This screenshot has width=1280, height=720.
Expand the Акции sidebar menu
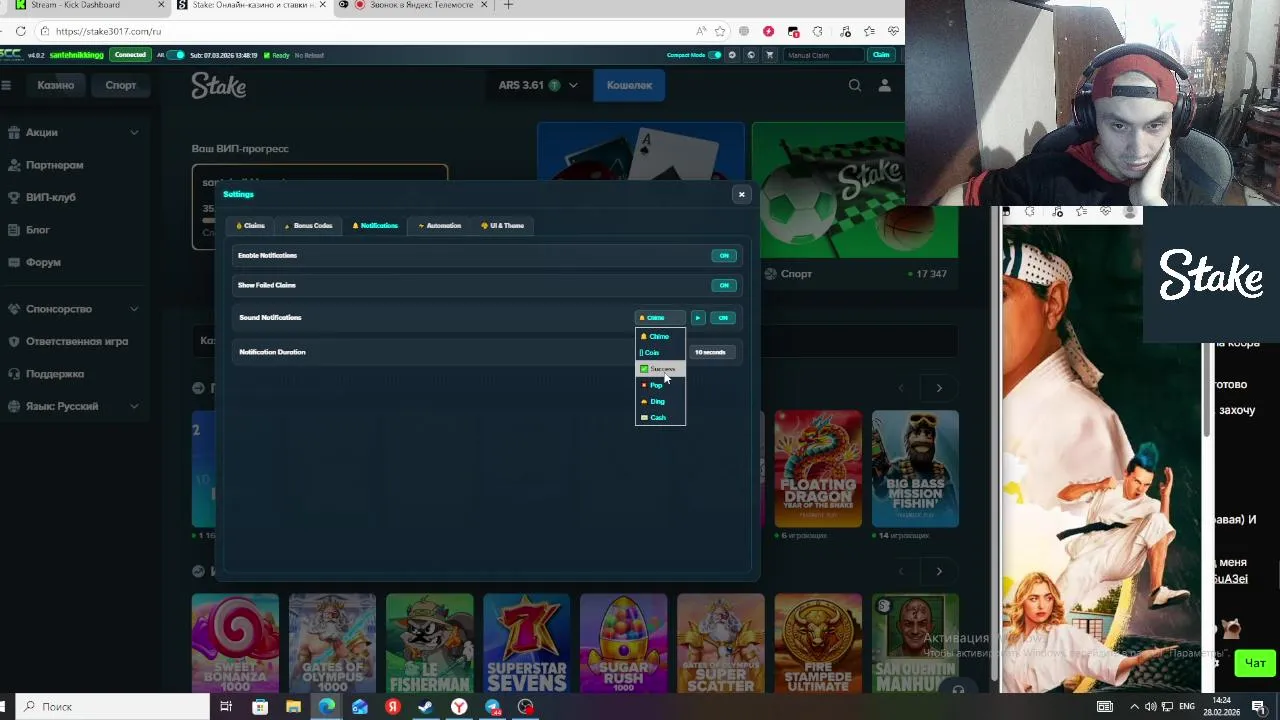(73, 132)
